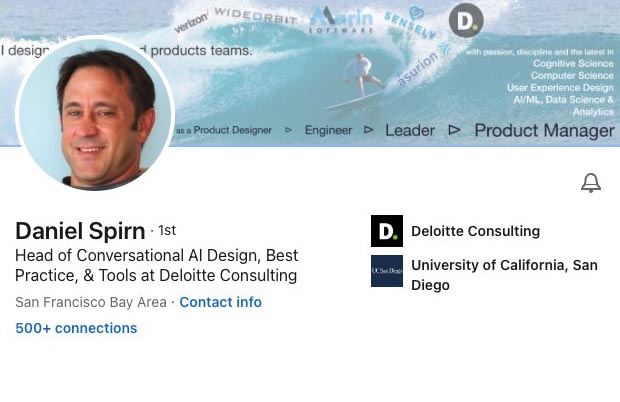Image resolution: width=620 pixels, height=402 pixels.
Task: Open the Contact info link
Action: click(x=220, y=302)
